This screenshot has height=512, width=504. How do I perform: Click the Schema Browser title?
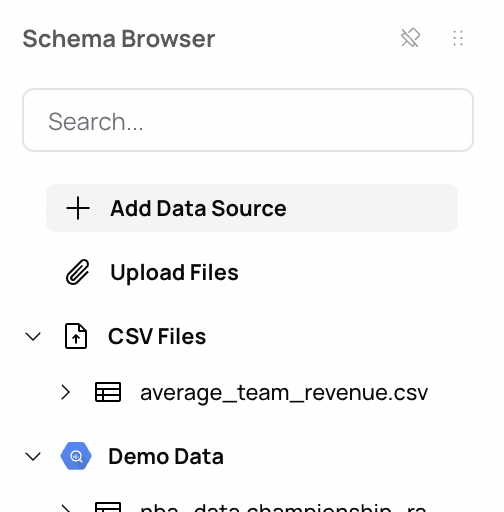[119, 39]
